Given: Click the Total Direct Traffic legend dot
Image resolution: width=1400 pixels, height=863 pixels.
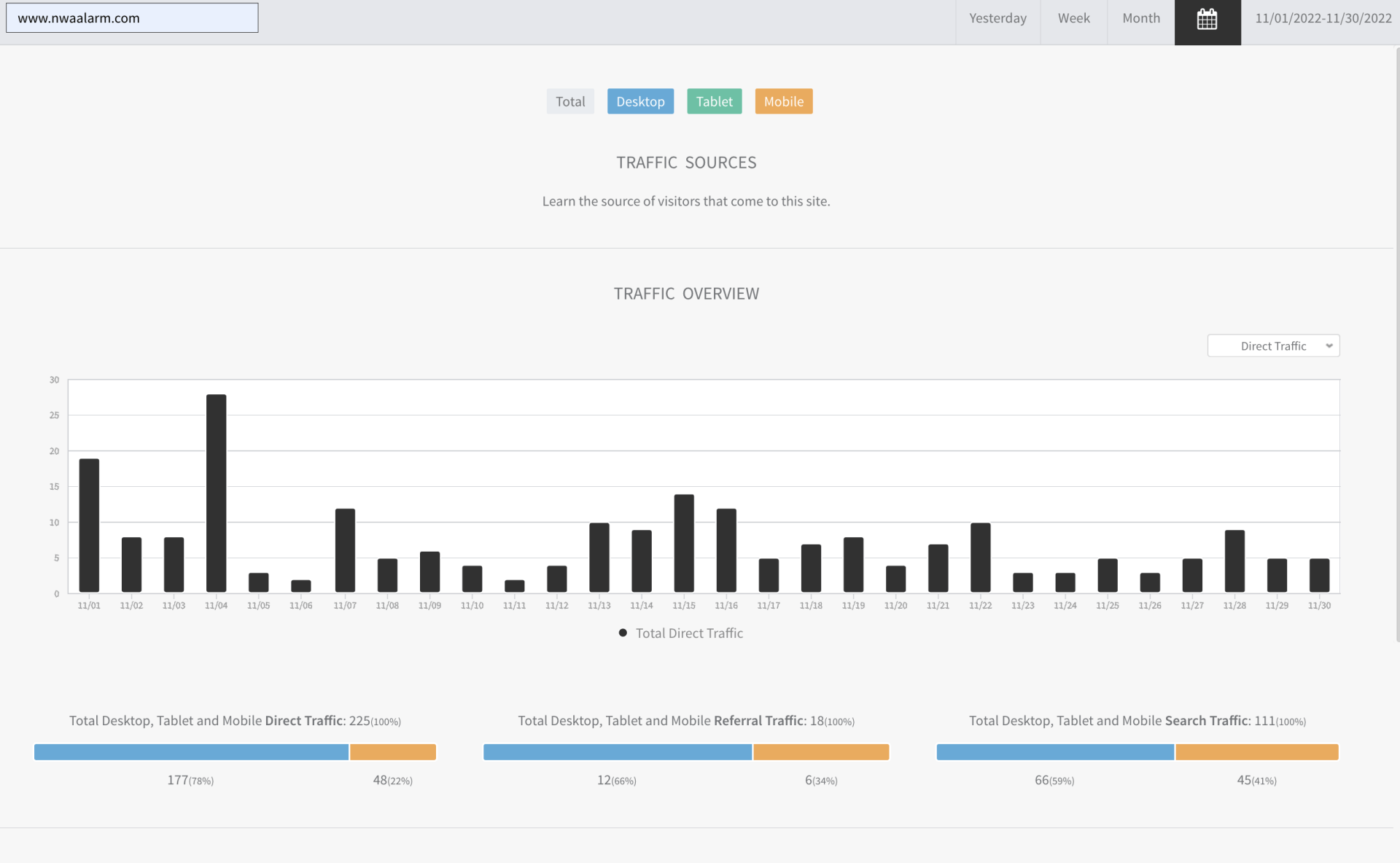Looking at the screenshot, I should coord(623,633).
